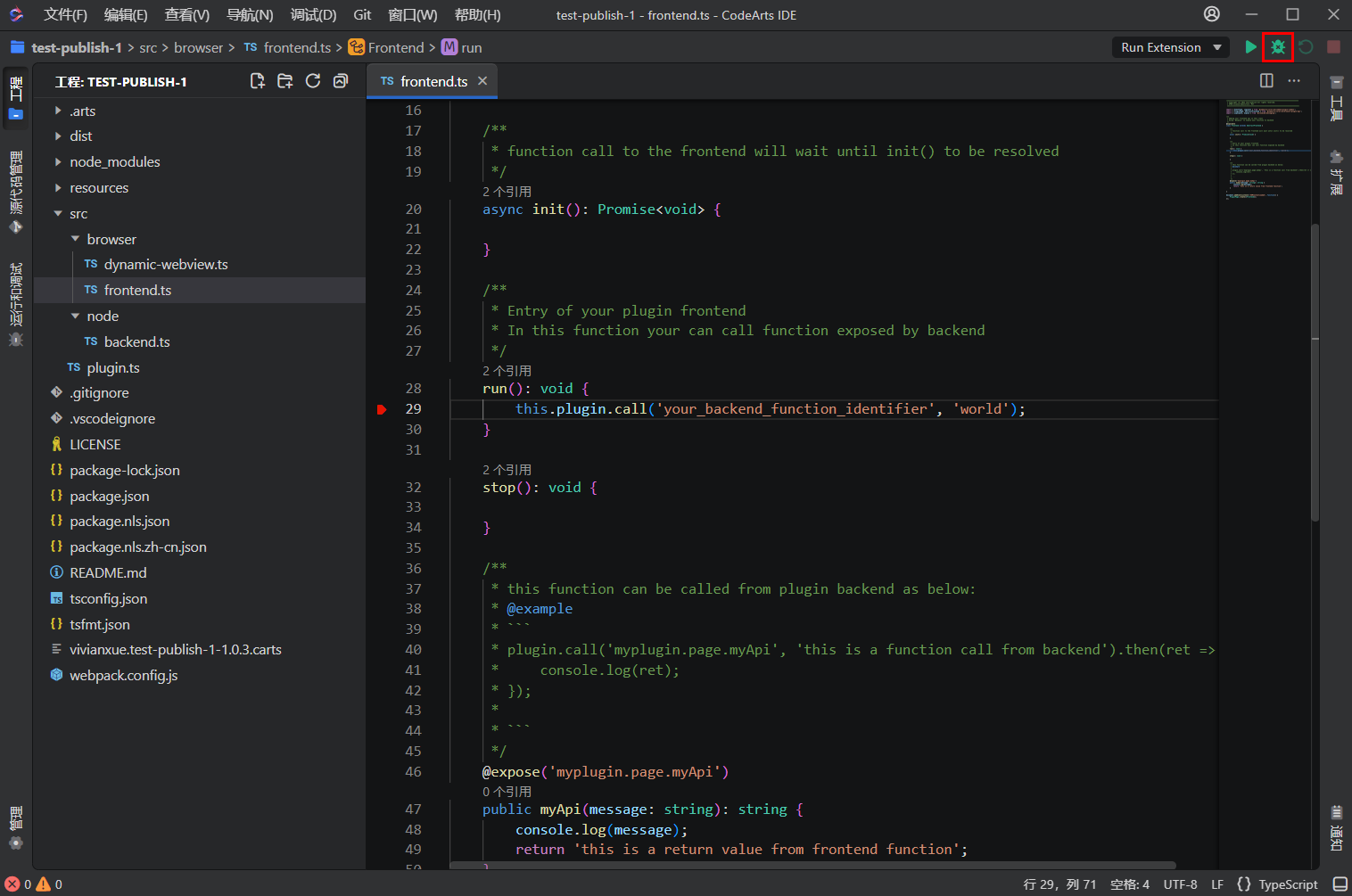This screenshot has height=896, width=1352.
Task: Open the Run Extension configuration dropdown
Action: coord(1170,47)
